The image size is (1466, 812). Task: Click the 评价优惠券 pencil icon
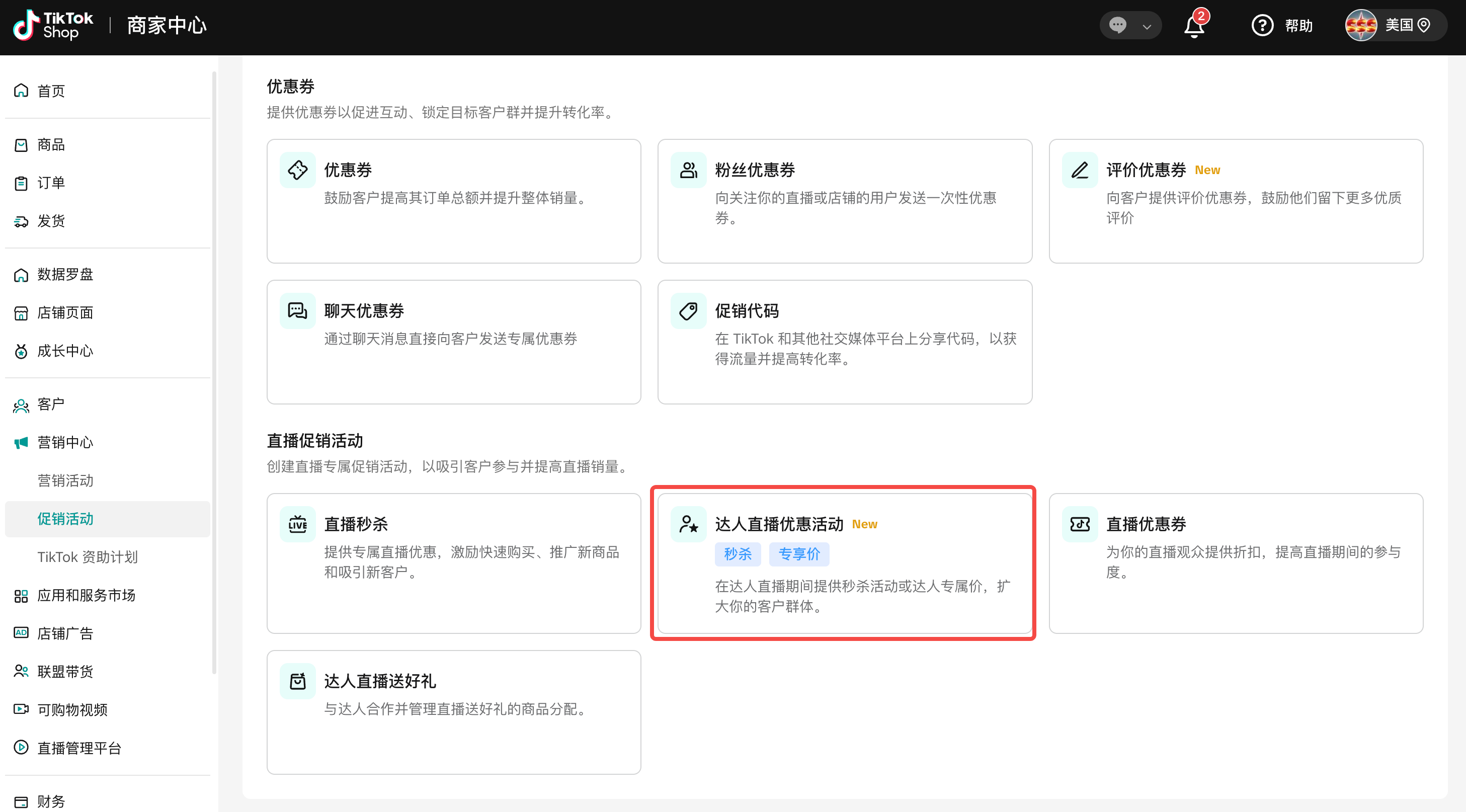[1079, 170]
